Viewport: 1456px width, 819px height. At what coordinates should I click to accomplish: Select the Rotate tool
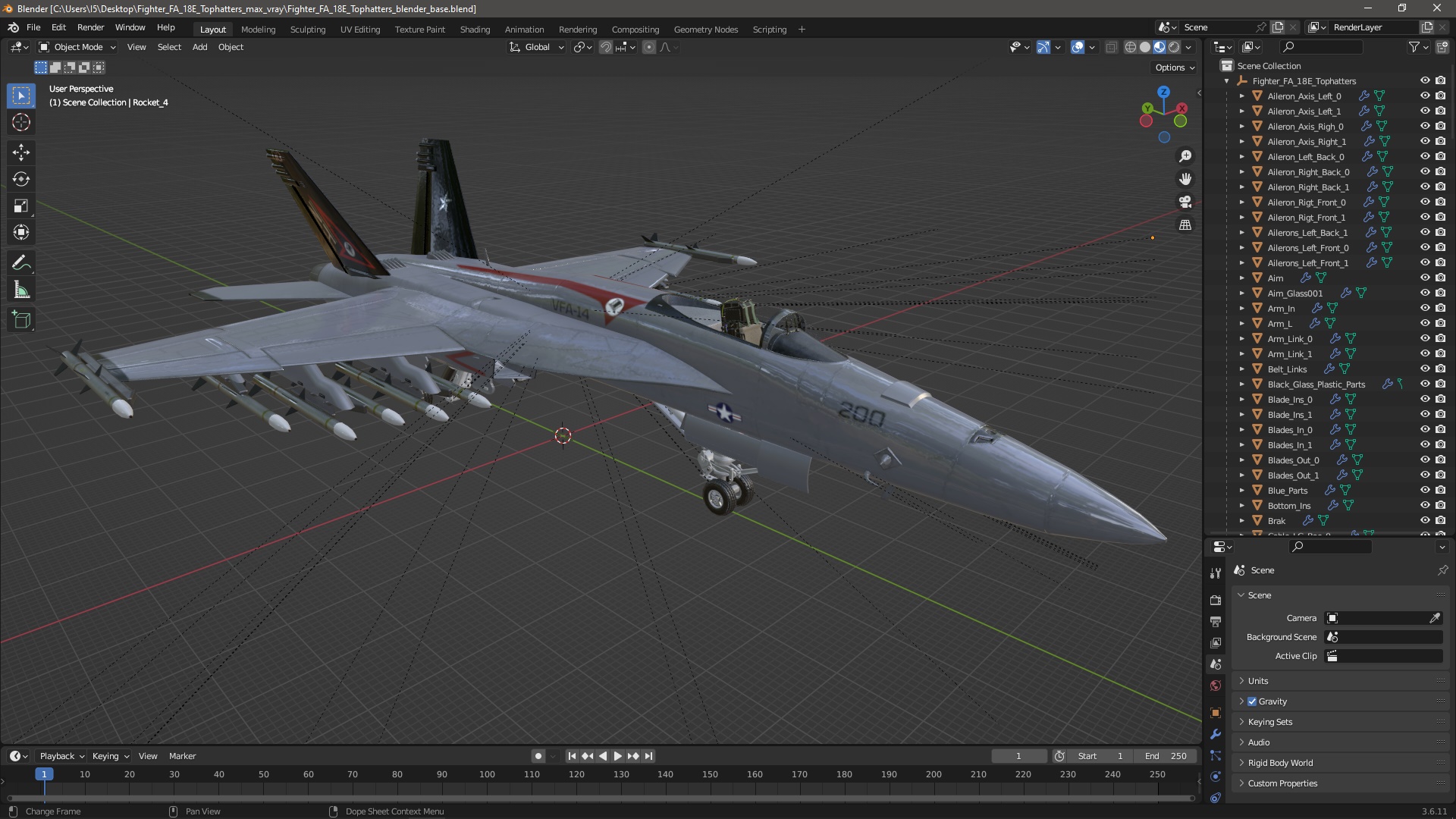[x=21, y=179]
